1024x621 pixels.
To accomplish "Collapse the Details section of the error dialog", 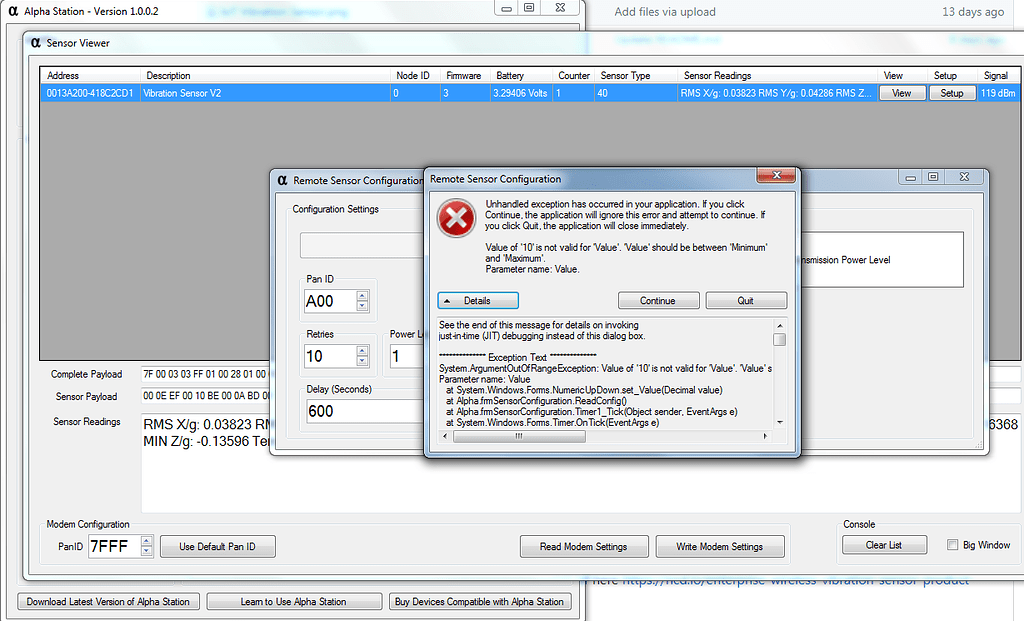I will click(478, 300).
